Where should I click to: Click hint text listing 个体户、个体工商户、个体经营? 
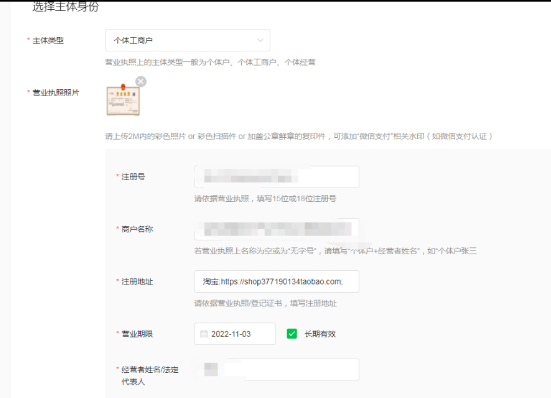coord(210,62)
